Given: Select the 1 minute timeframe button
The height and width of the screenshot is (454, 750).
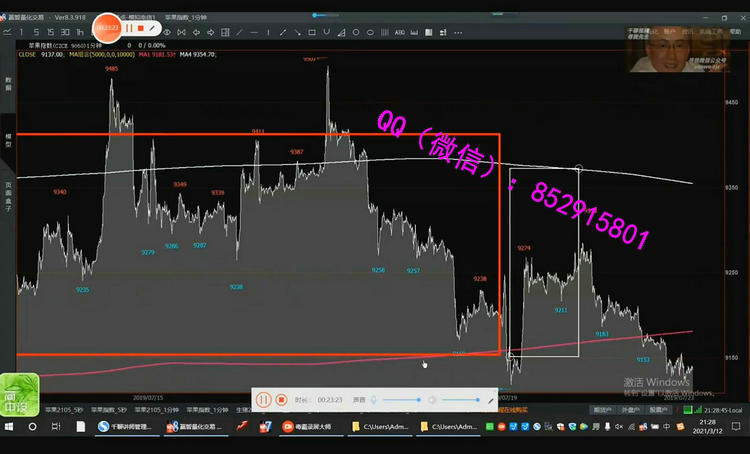Looking at the screenshot, I should coord(21,32).
